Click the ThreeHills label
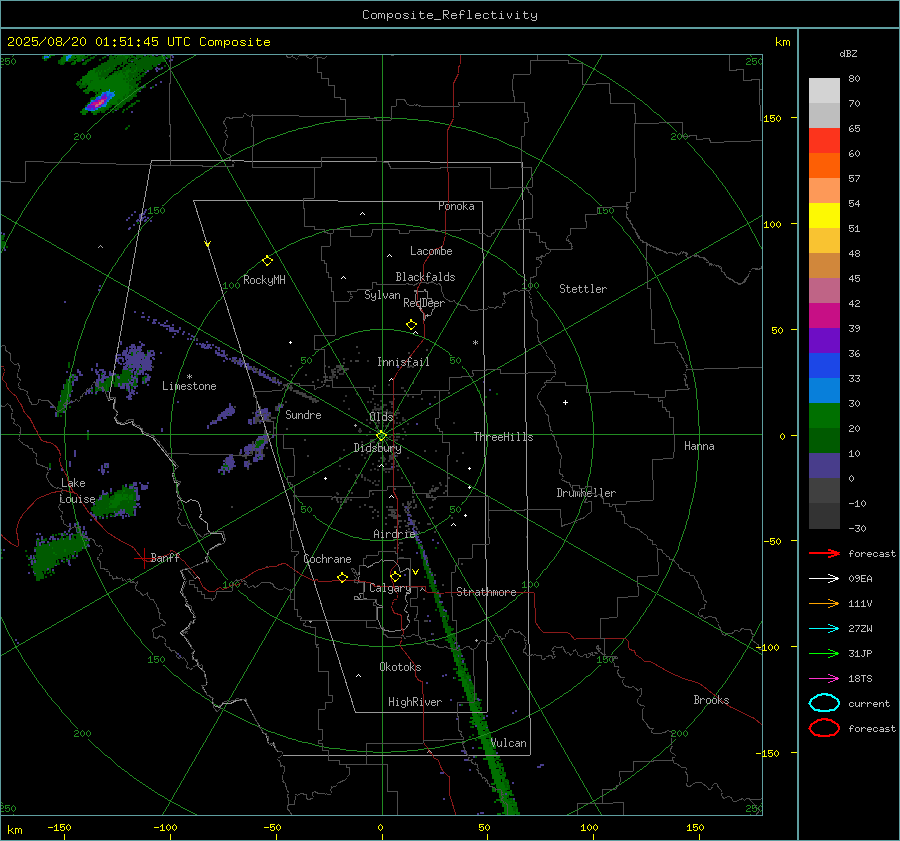This screenshot has height=841, width=900. pyautogui.click(x=503, y=437)
